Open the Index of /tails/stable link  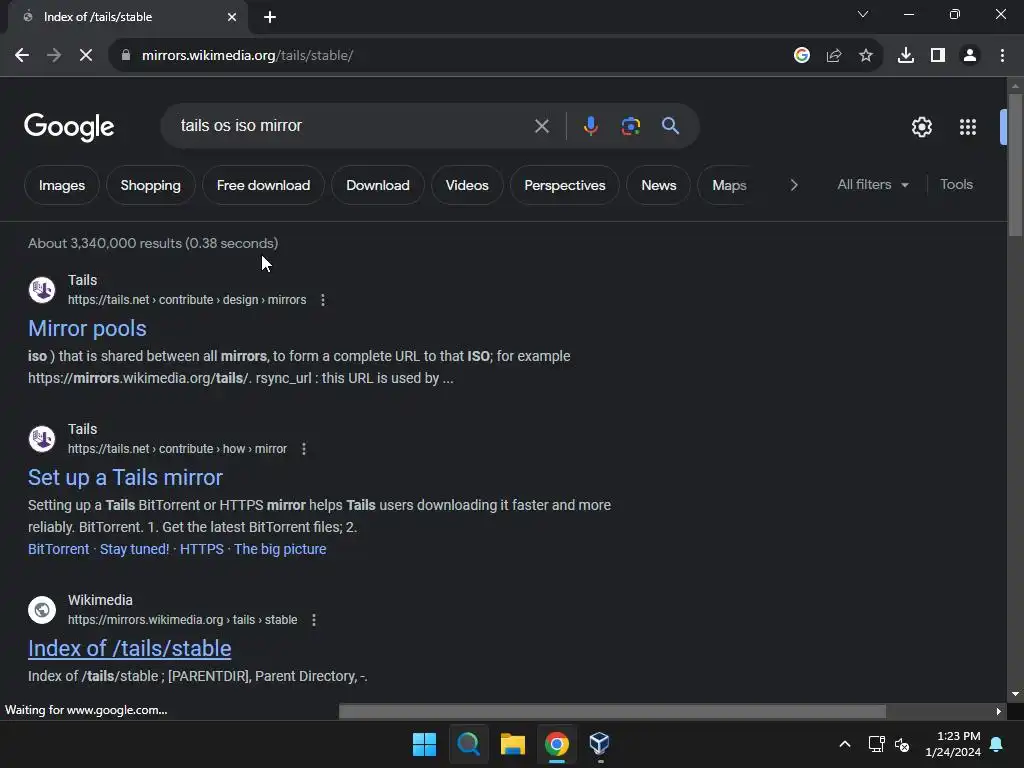129,648
